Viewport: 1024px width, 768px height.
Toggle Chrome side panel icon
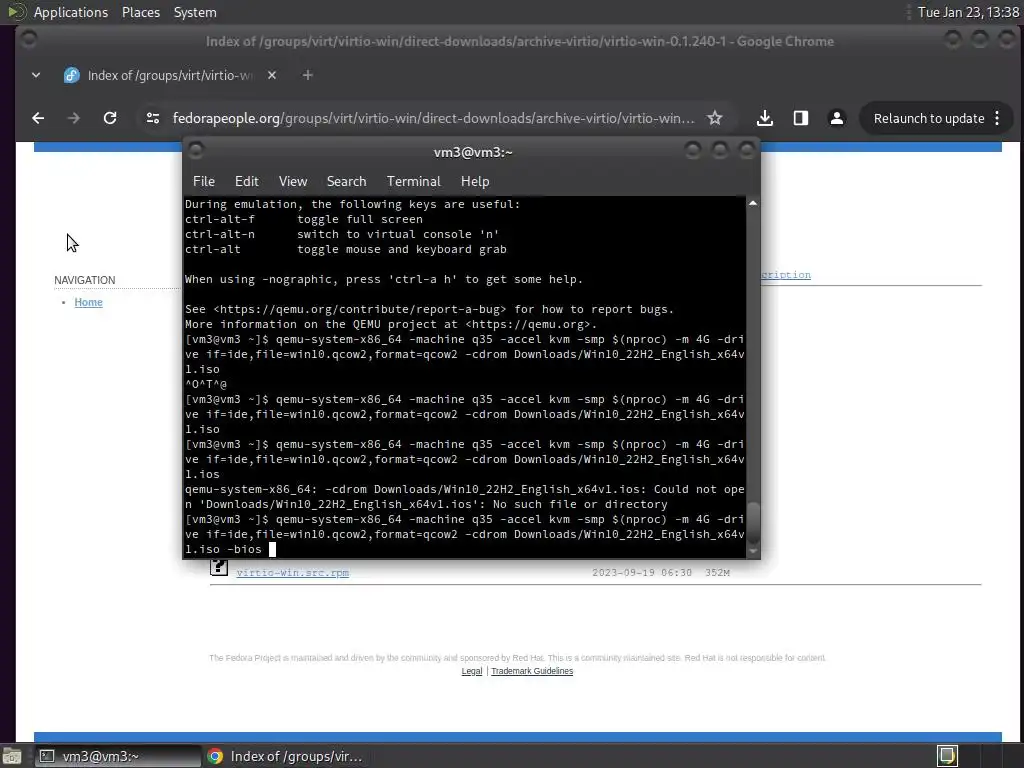[801, 118]
